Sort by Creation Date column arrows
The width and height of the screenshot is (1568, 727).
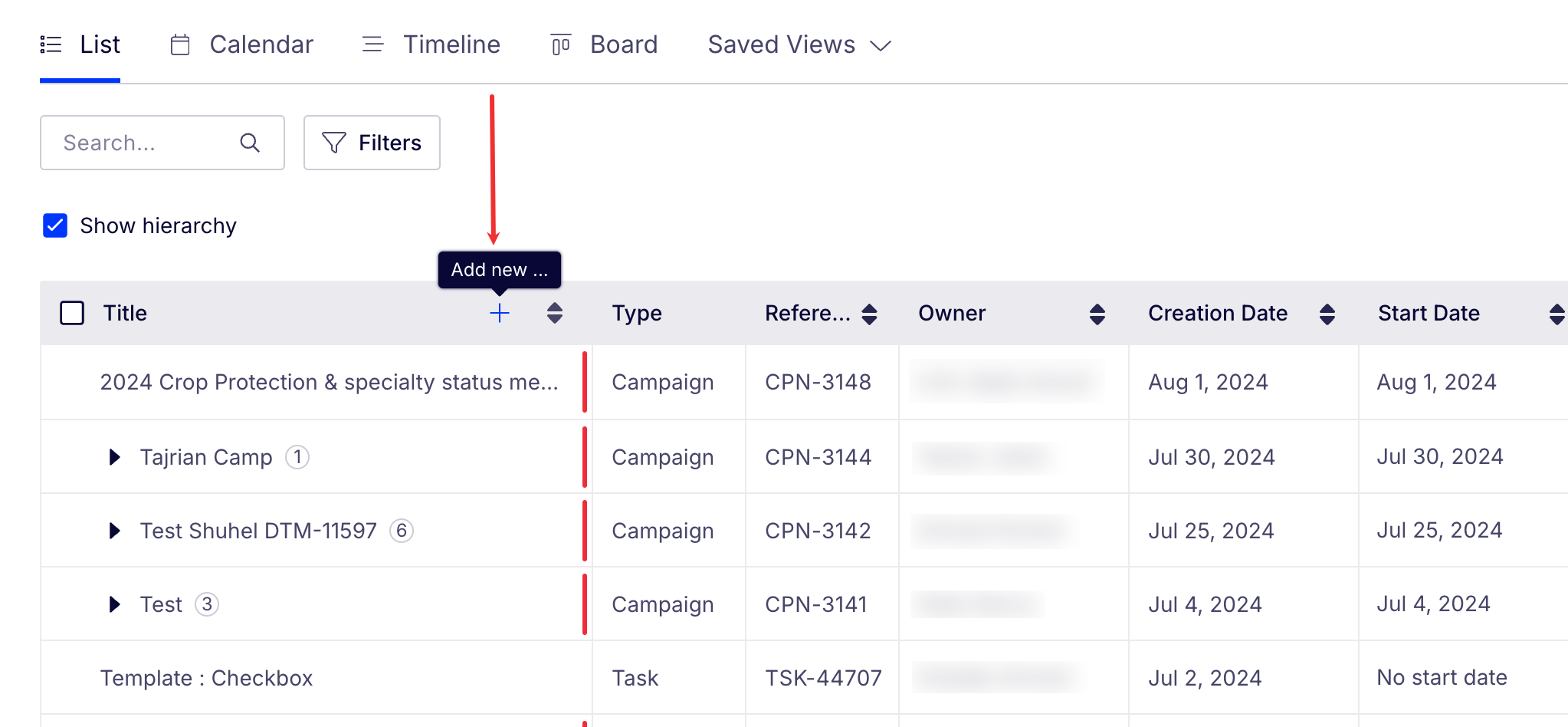click(1327, 314)
